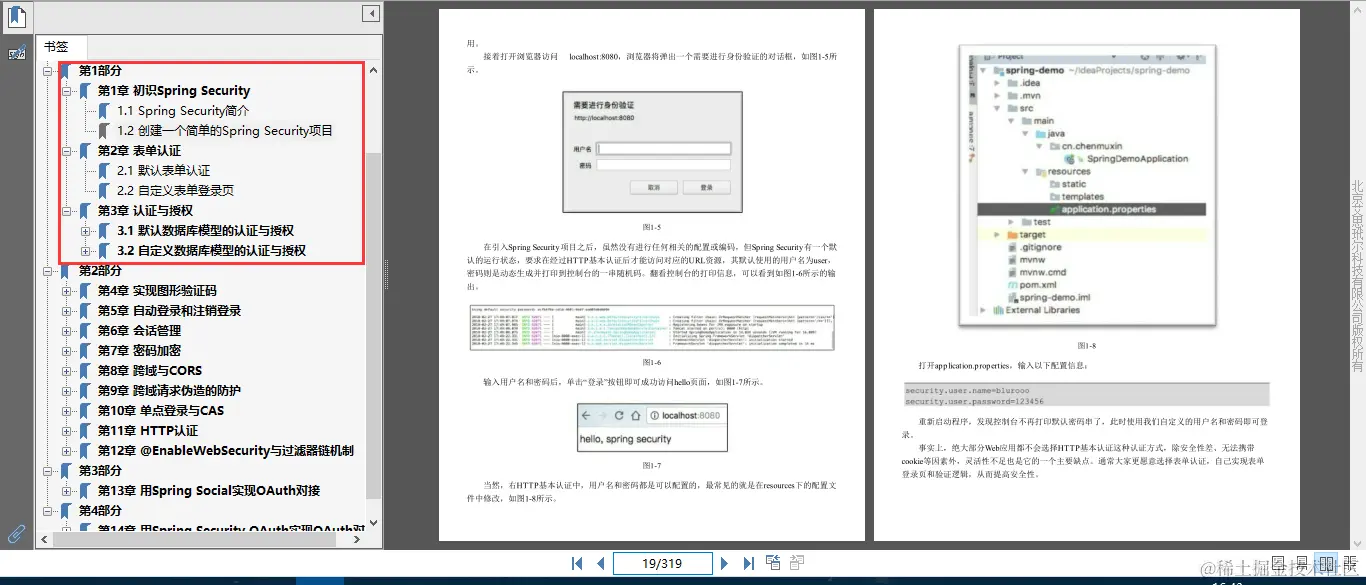The width and height of the screenshot is (1366, 585).
Task: Click the page number field showing 19/319
Action: [662, 562]
